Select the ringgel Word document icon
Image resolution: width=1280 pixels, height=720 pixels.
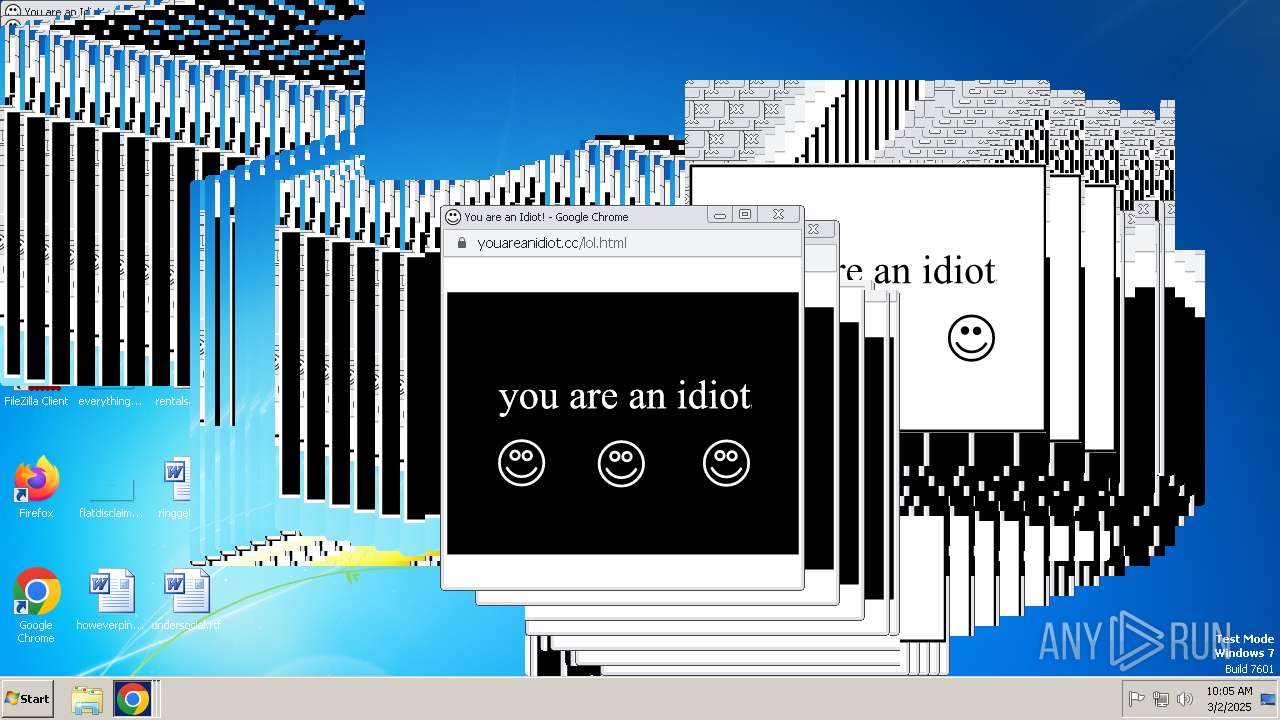click(176, 488)
